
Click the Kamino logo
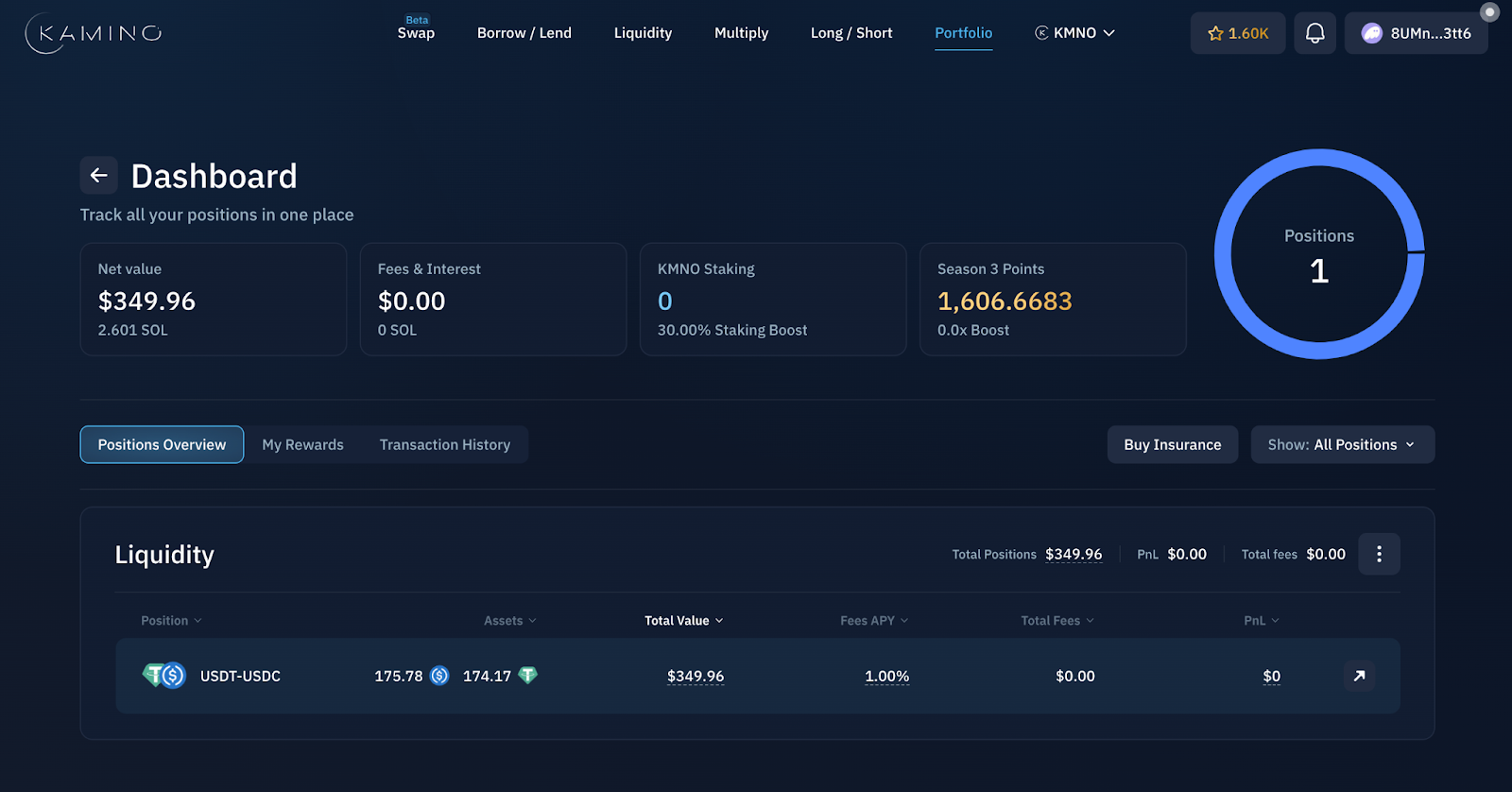(94, 33)
